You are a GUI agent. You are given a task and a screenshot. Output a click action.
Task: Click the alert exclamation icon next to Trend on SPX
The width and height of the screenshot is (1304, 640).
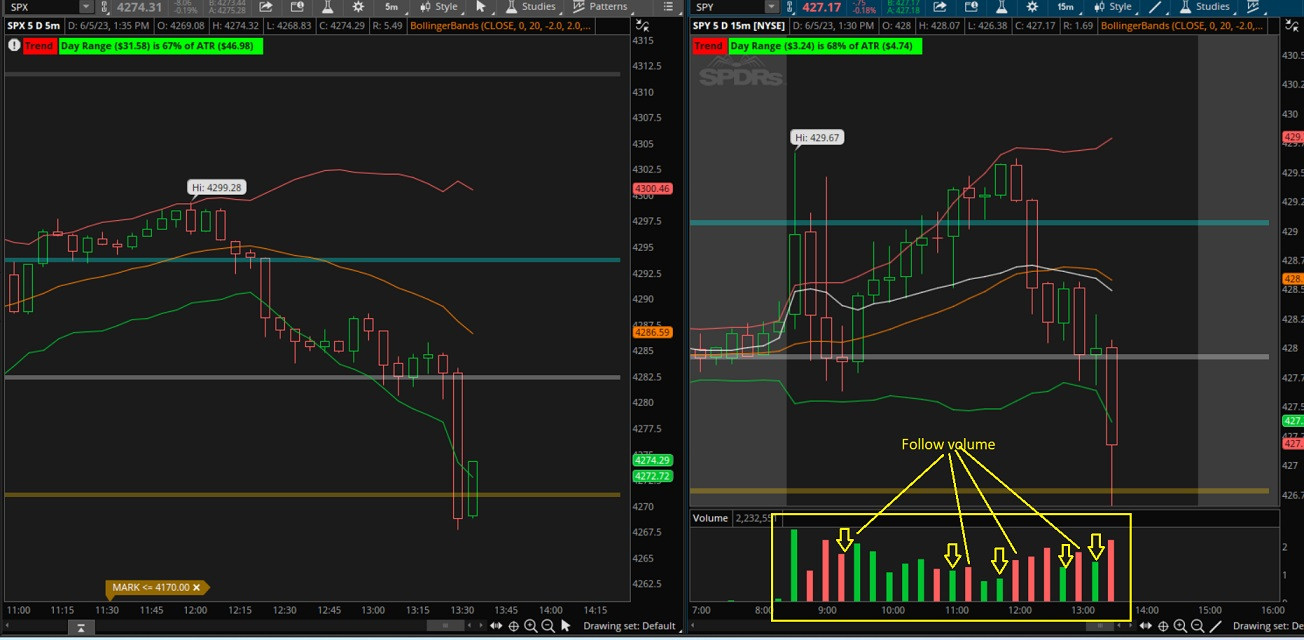coord(13,45)
